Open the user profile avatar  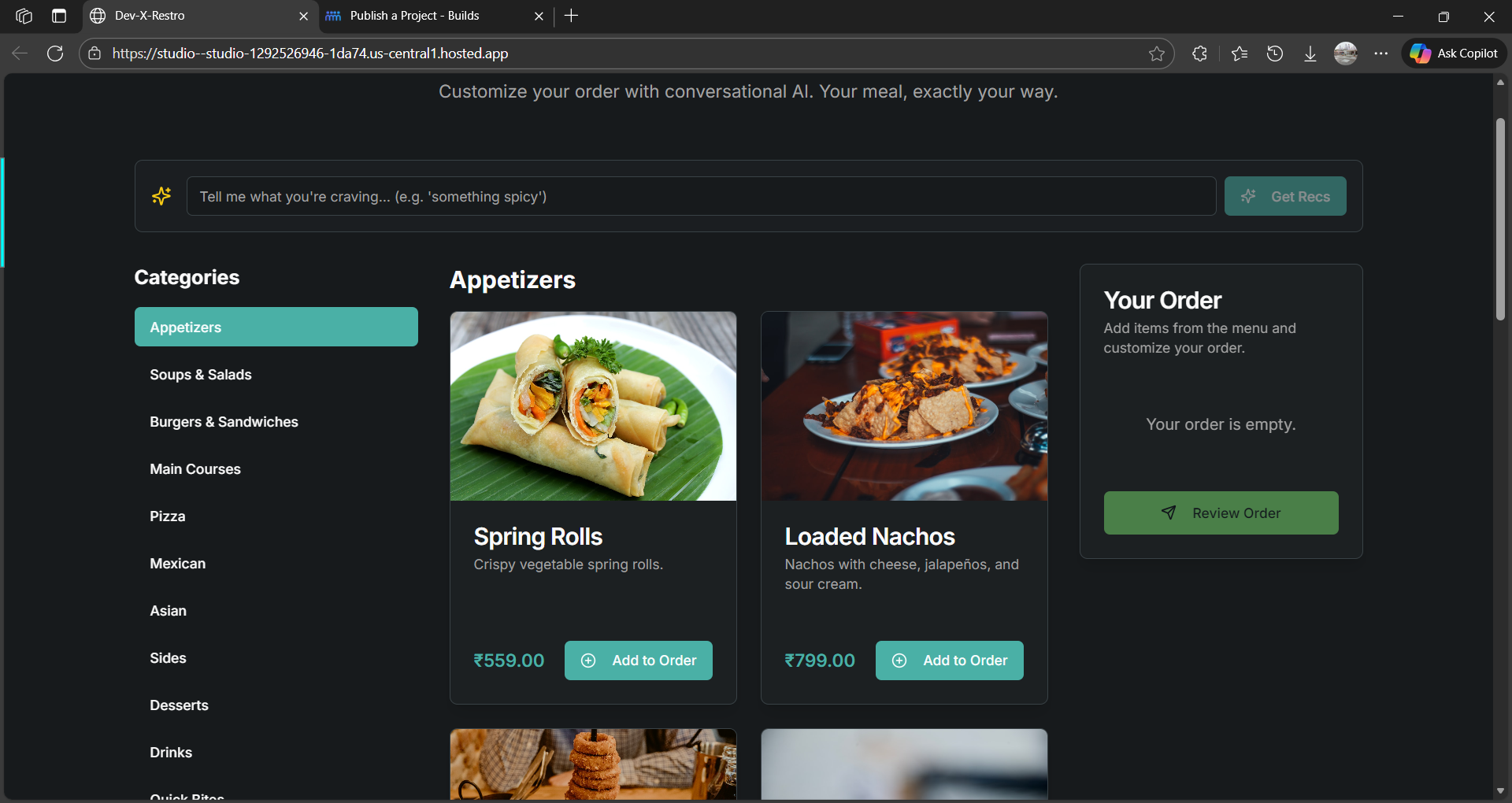1346,54
